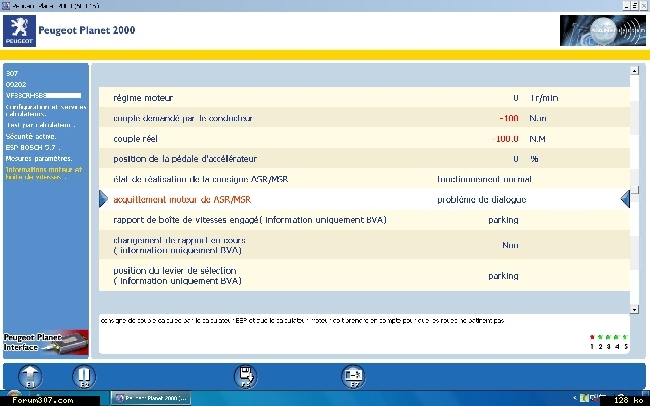Click the green star numbered 5
This screenshot has height=406, width=650.
click(625, 337)
